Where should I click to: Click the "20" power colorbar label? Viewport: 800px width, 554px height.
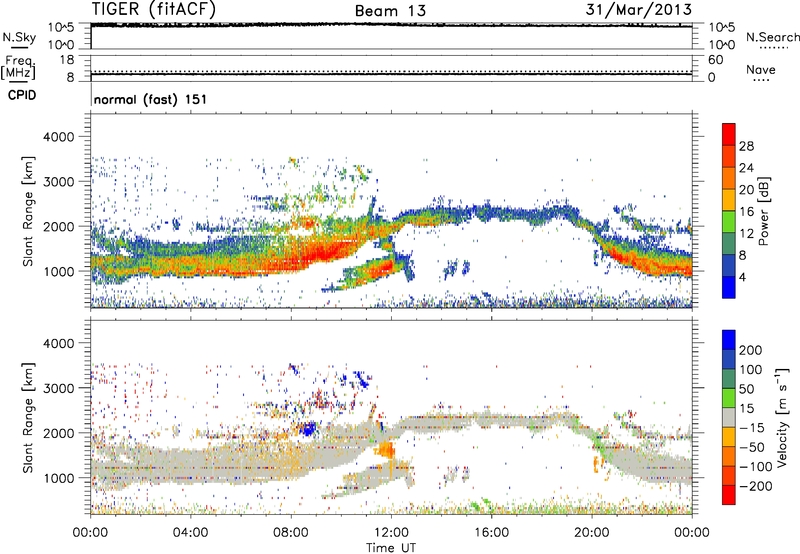[746, 190]
